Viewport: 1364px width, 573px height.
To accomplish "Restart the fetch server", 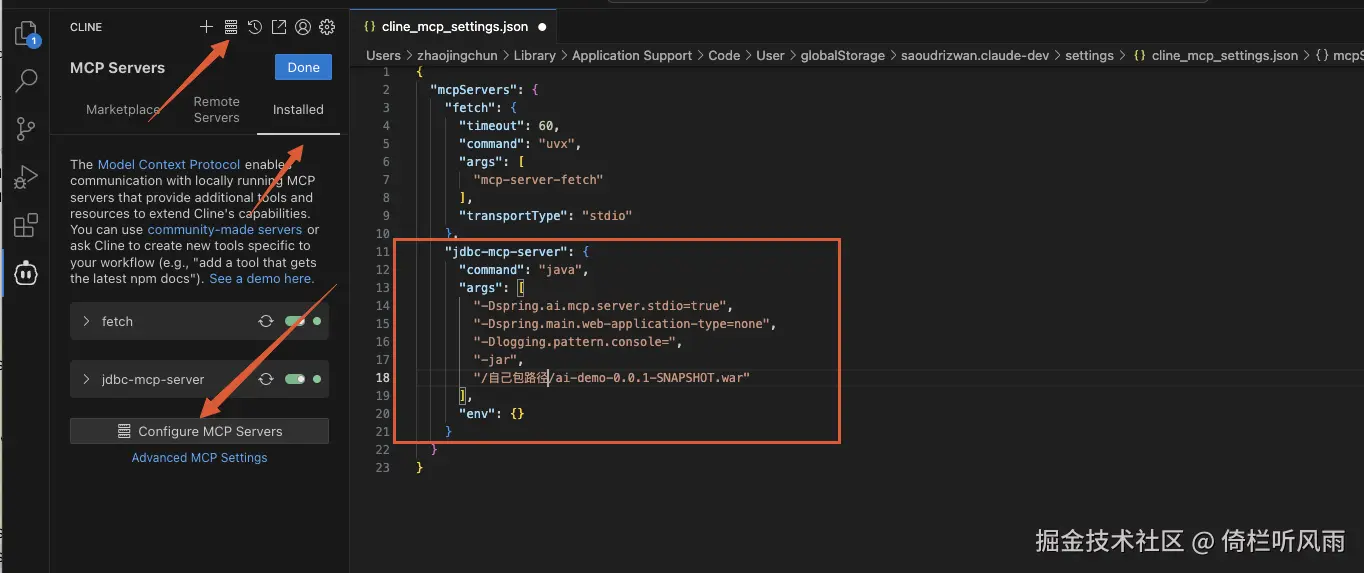I will pyautogui.click(x=266, y=321).
